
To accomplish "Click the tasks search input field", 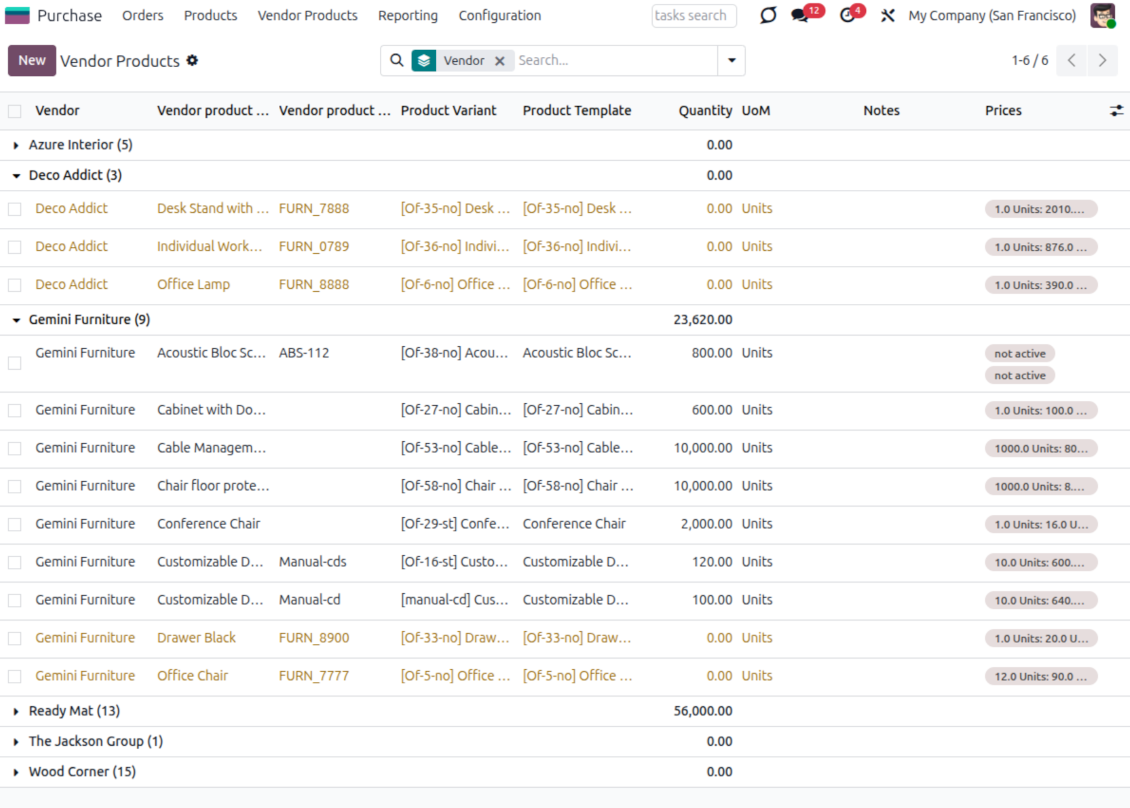I will (693, 16).
